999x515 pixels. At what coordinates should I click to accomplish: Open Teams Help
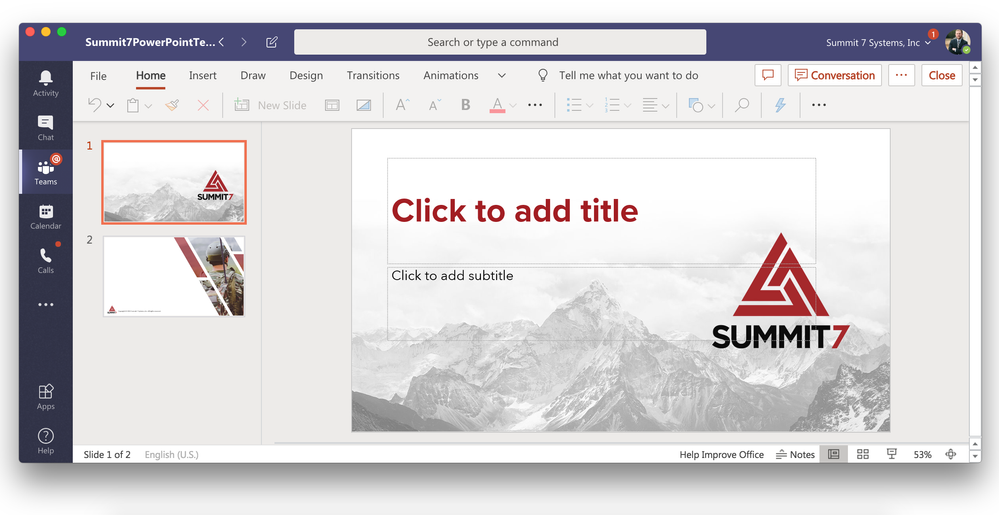46,440
